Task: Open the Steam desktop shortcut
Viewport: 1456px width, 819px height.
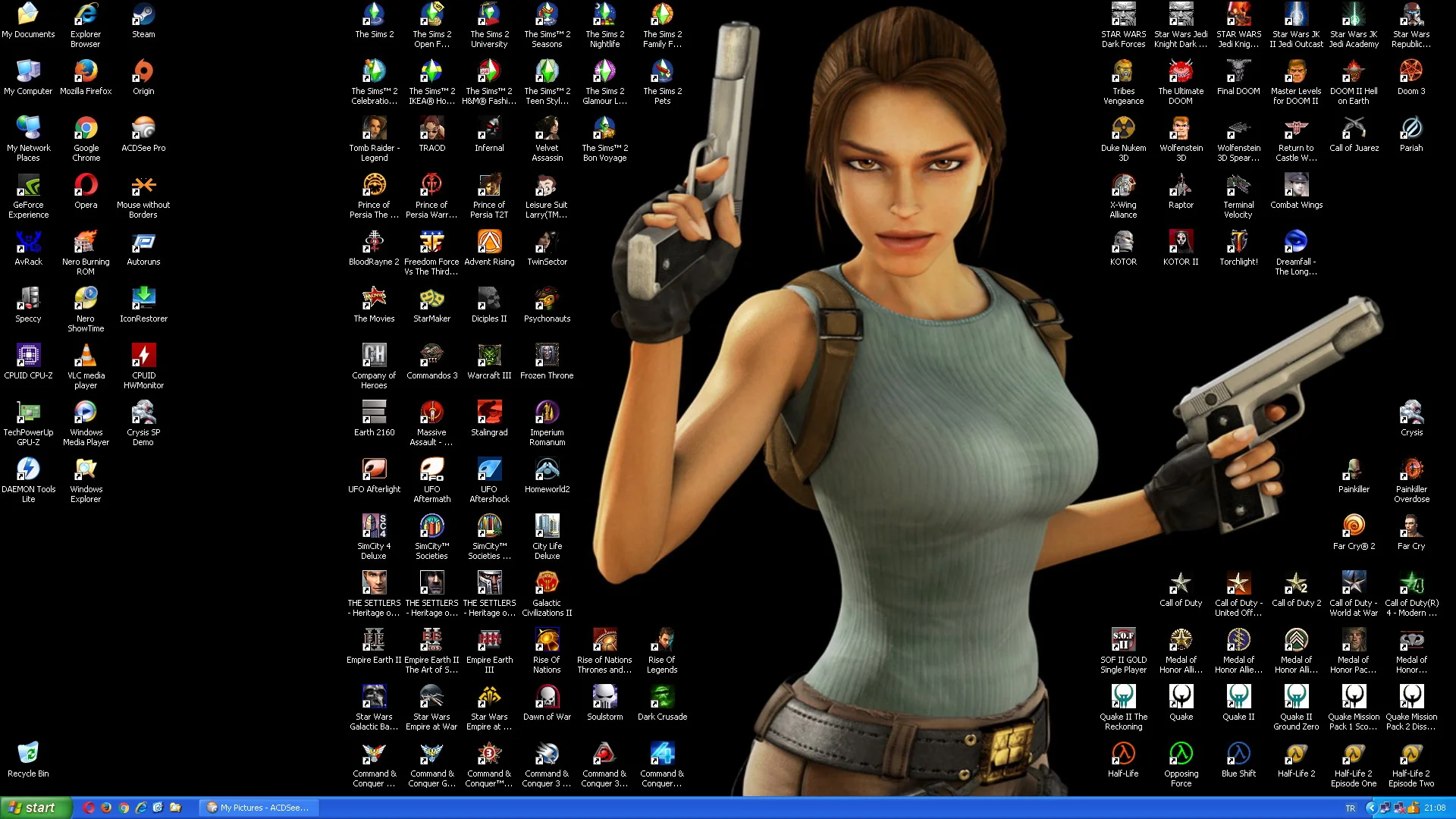Action: [143, 20]
